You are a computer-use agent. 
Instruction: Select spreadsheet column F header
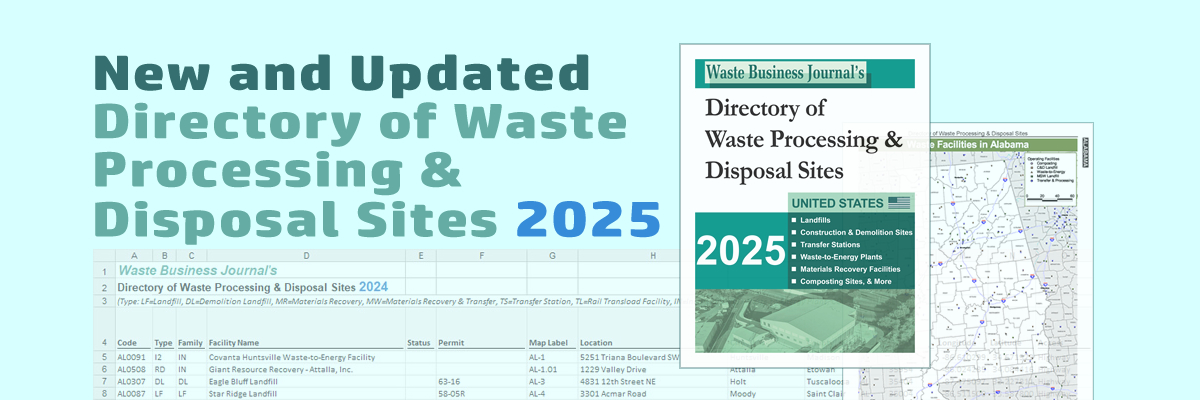pos(481,256)
